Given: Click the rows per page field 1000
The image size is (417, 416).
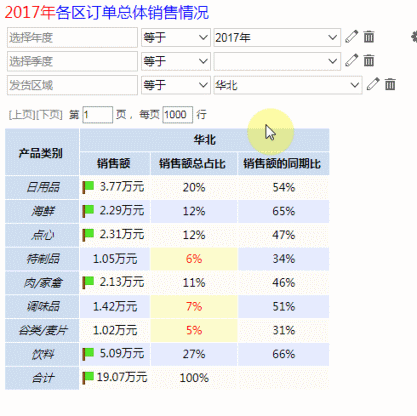Looking at the screenshot, I should tap(178, 115).
